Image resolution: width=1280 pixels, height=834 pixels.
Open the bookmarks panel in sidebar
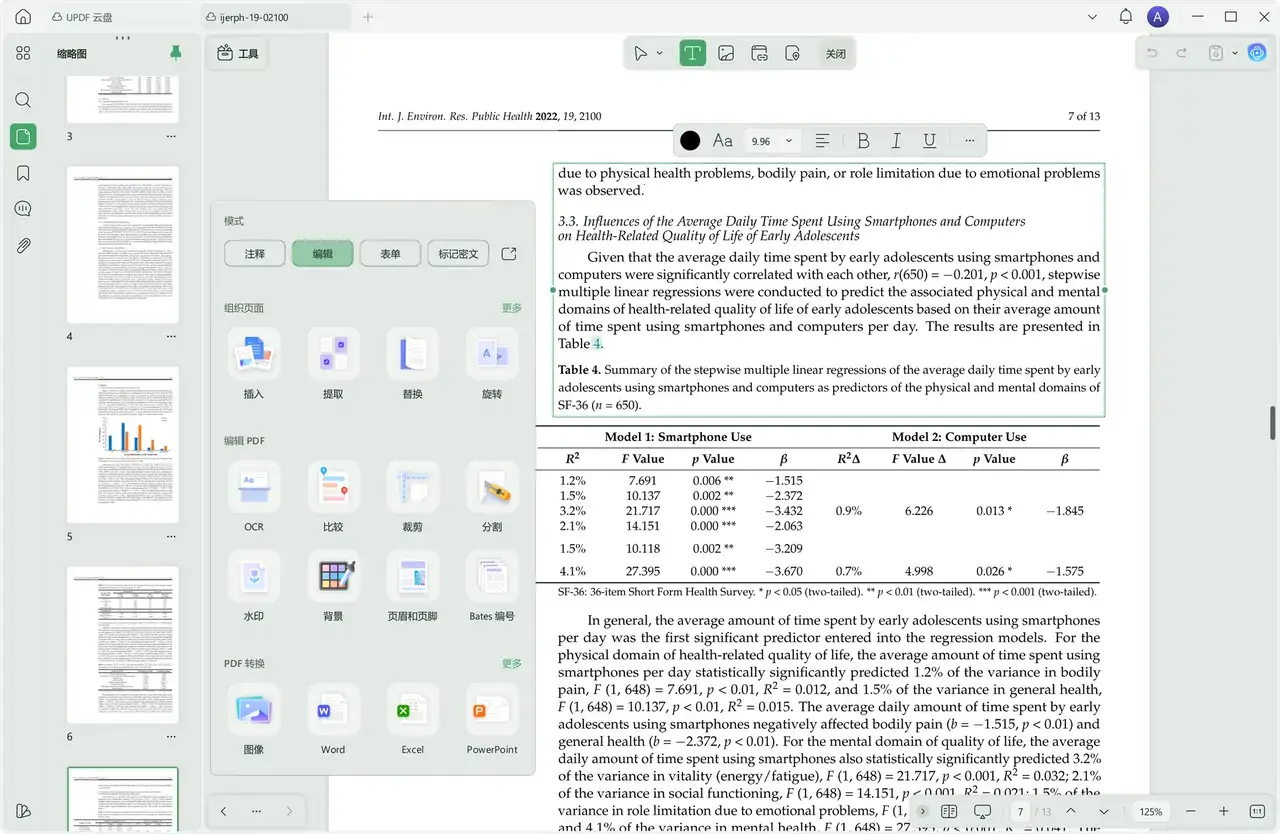tap(23, 173)
